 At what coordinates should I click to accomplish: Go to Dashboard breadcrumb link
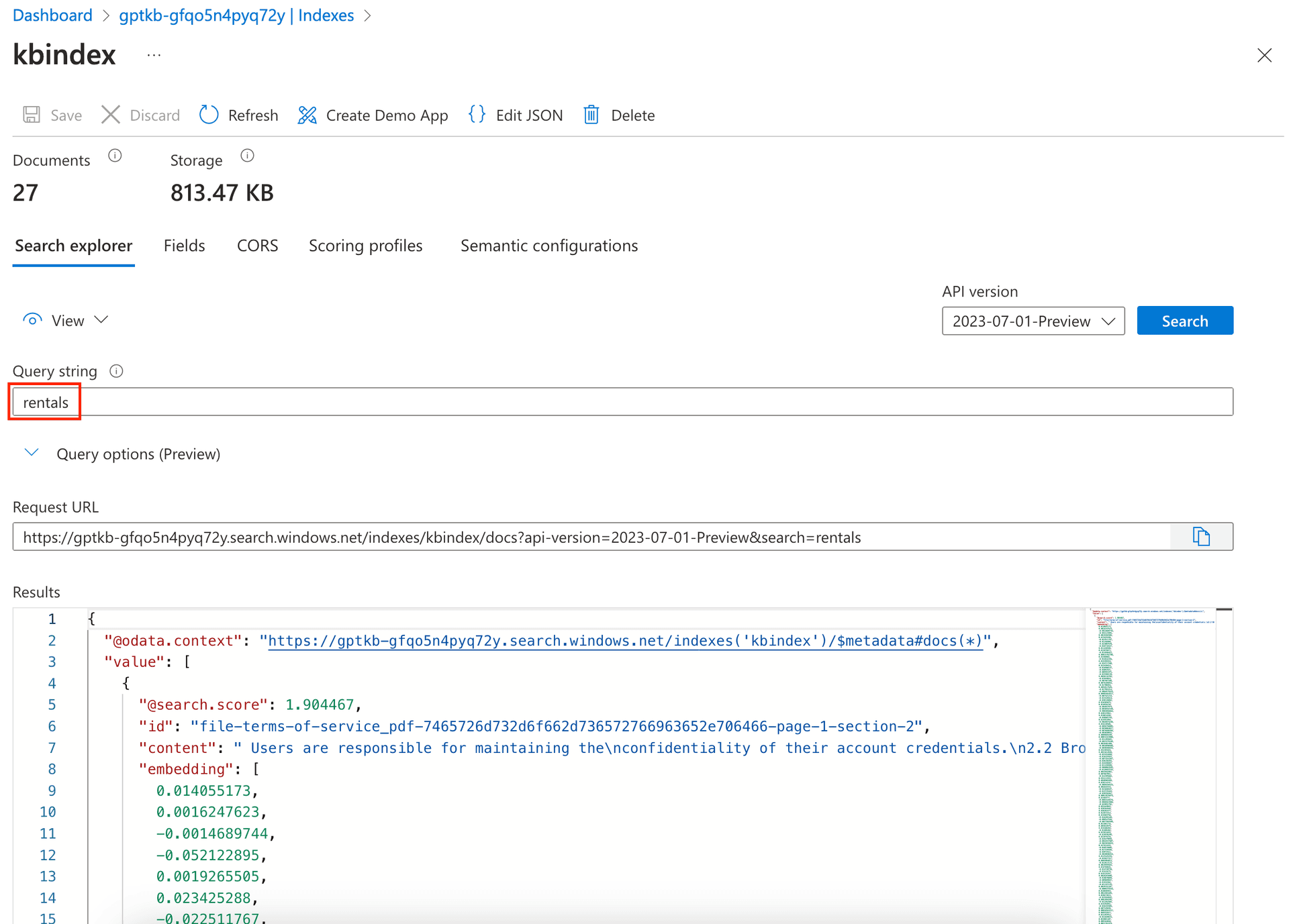[x=52, y=15]
